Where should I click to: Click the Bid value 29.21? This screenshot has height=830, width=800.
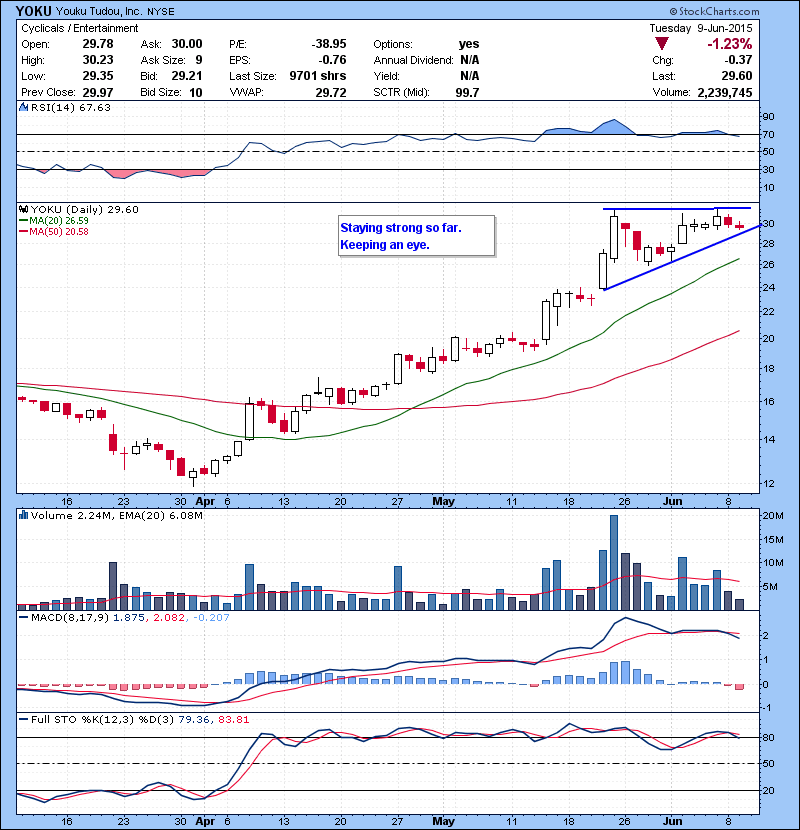tap(186, 76)
